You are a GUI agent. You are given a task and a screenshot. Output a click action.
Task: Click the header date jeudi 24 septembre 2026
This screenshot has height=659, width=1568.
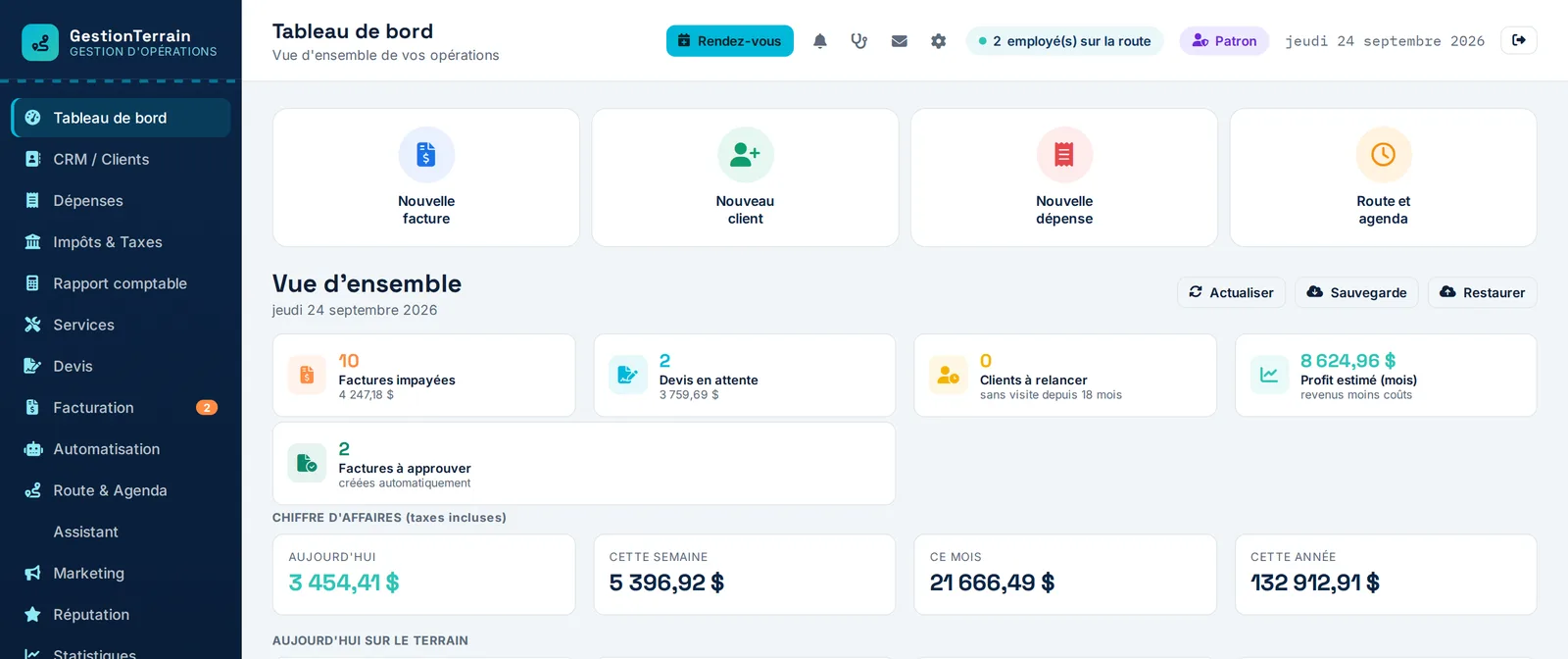point(1385,41)
